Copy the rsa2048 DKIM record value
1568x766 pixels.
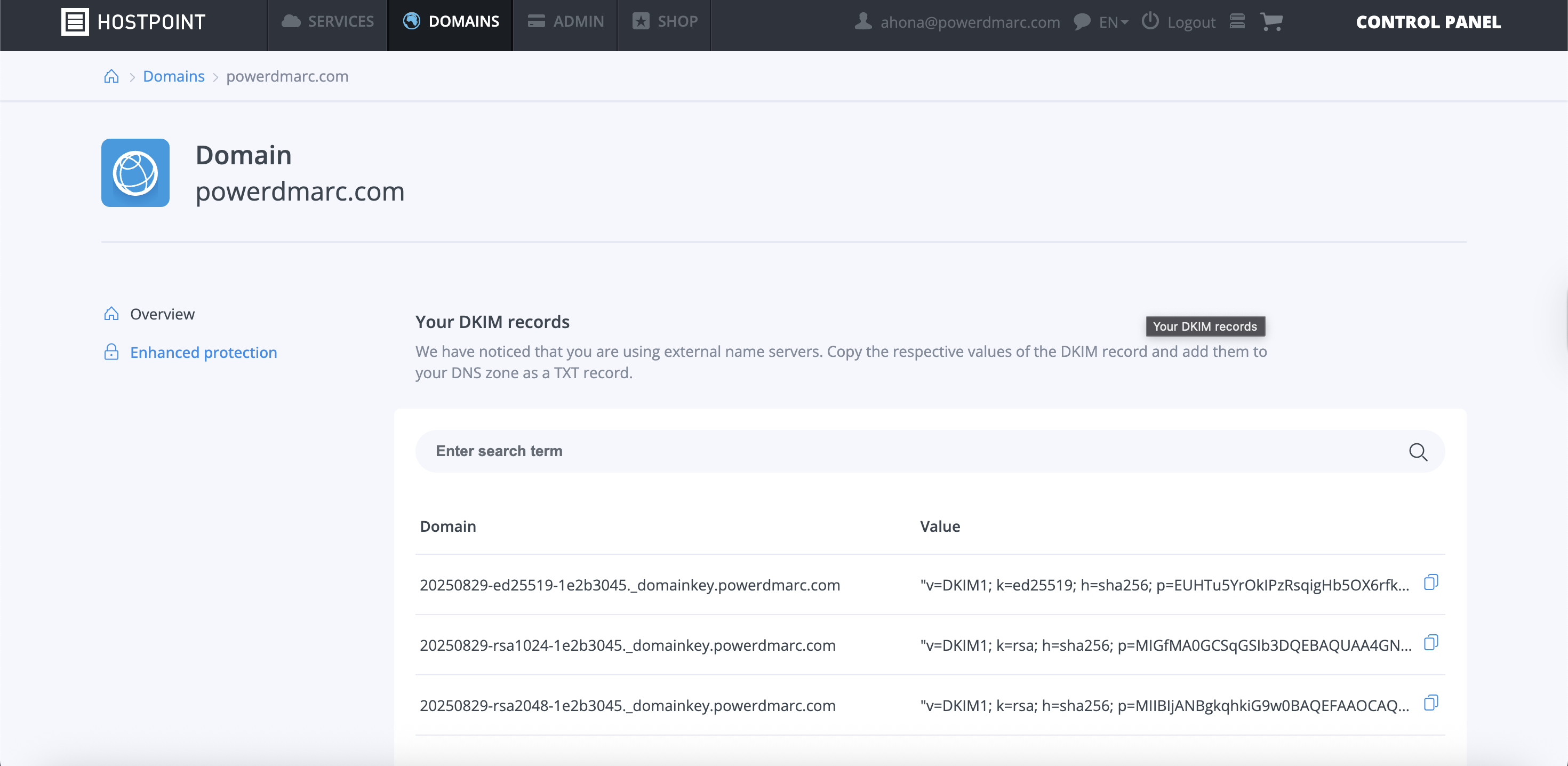1430,703
